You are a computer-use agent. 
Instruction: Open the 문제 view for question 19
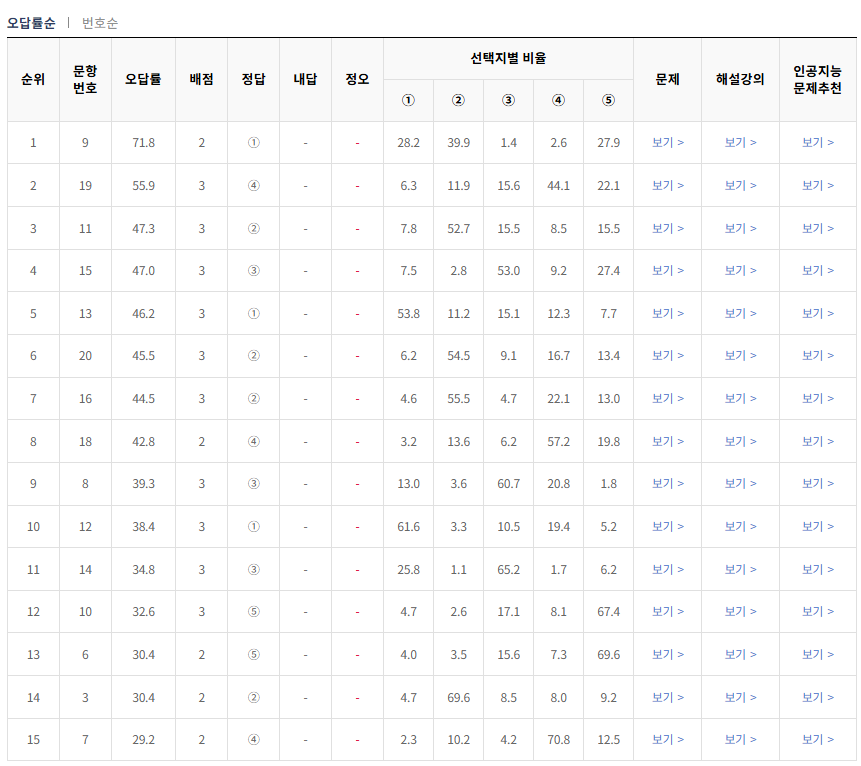pyautogui.click(x=666, y=185)
